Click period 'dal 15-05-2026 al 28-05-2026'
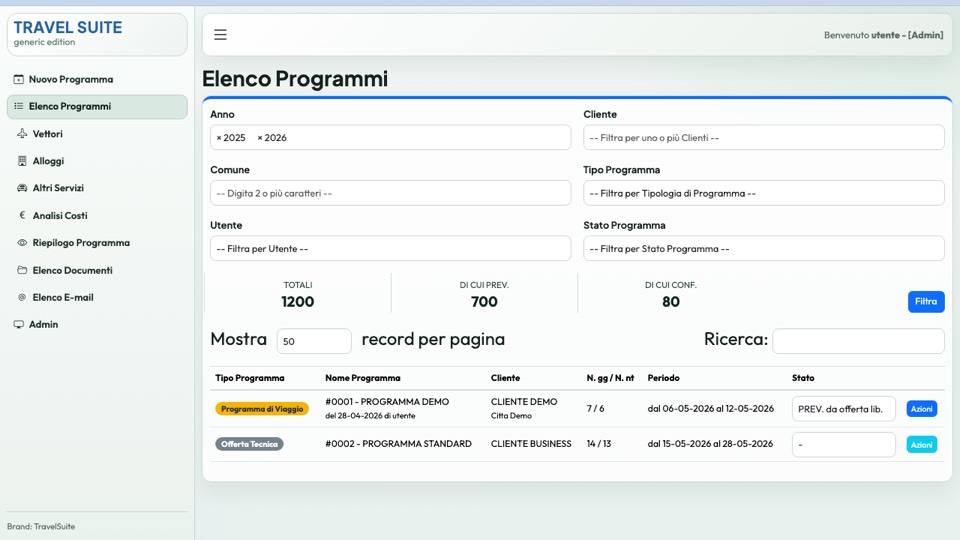This screenshot has width=960, height=540. tap(710, 443)
